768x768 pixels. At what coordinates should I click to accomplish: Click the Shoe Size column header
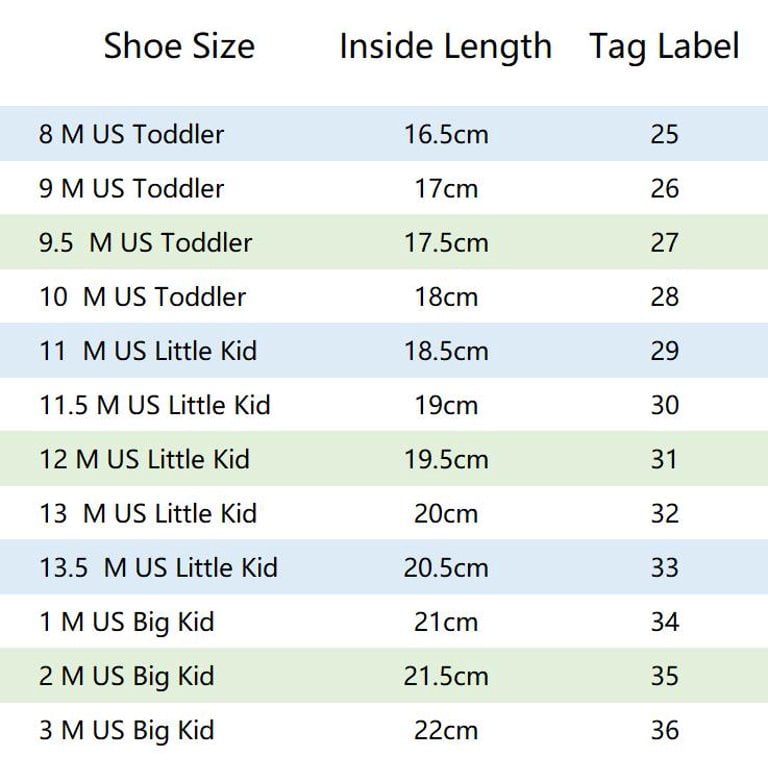[179, 46]
